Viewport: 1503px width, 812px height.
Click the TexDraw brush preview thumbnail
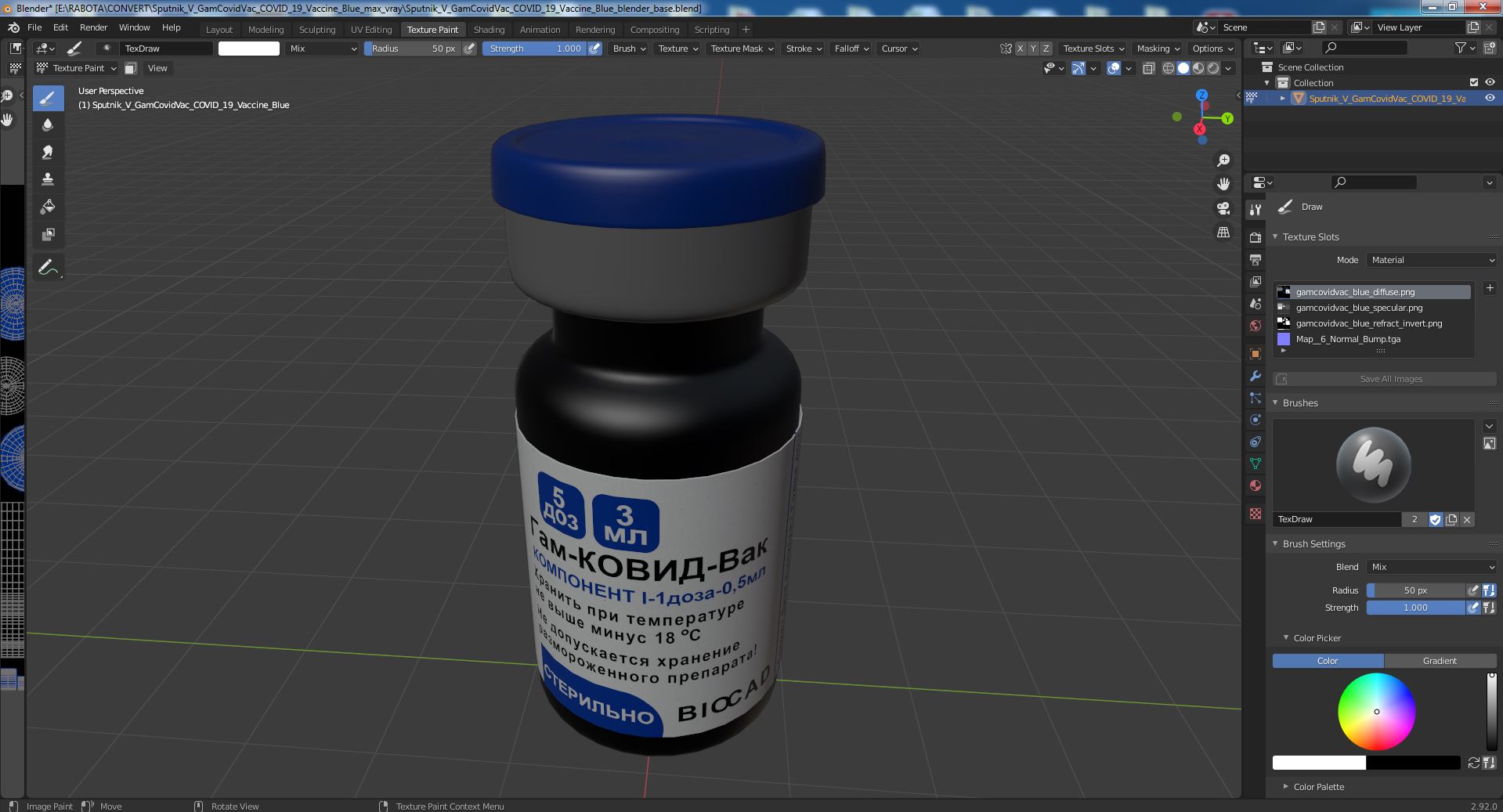tap(1373, 465)
